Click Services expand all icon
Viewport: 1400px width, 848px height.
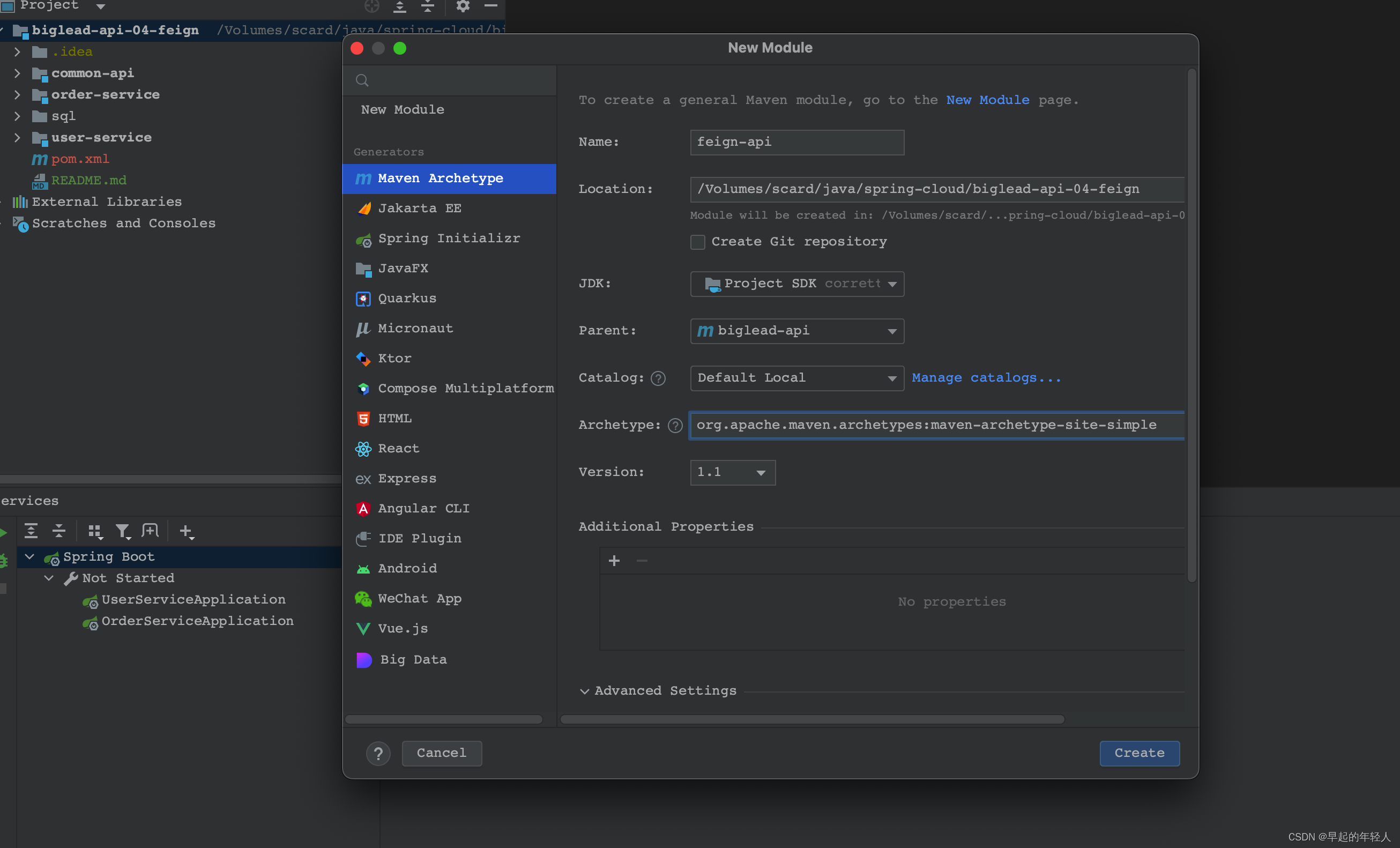coord(31,531)
